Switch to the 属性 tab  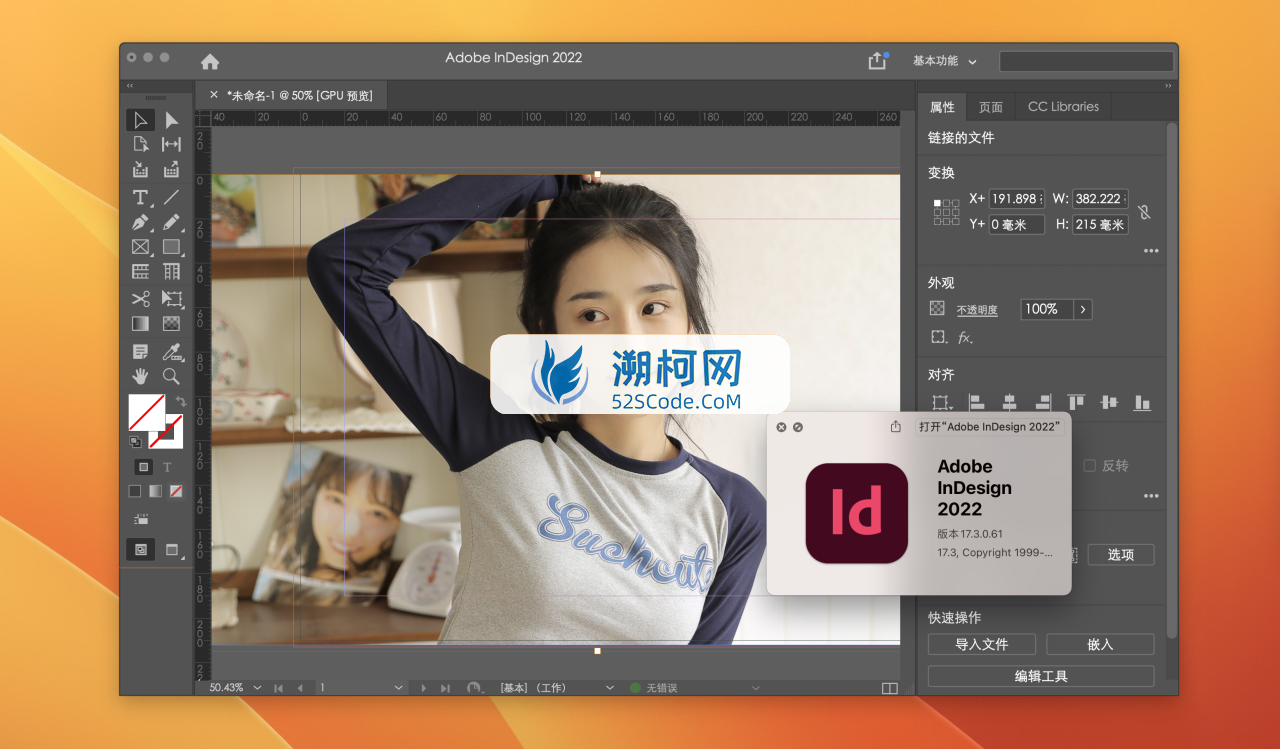942,107
